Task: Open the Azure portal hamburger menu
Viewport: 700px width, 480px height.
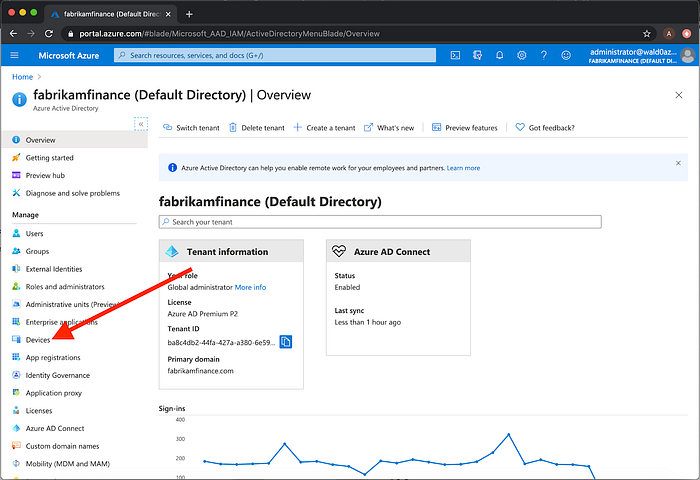Action: pos(14,55)
